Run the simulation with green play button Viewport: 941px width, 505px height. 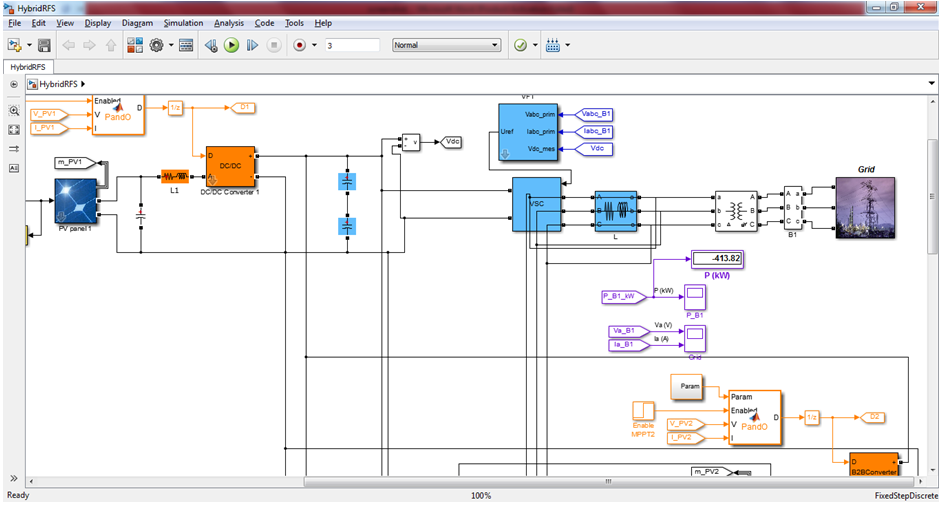click(x=231, y=45)
